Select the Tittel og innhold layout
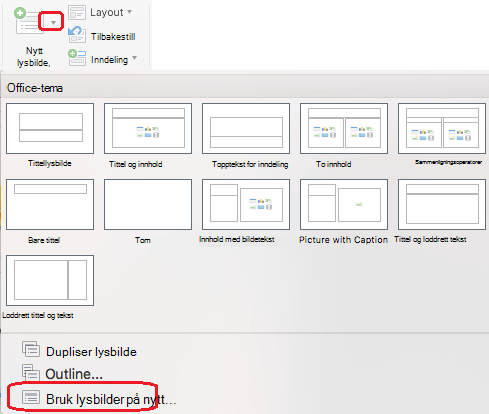 (x=148, y=128)
